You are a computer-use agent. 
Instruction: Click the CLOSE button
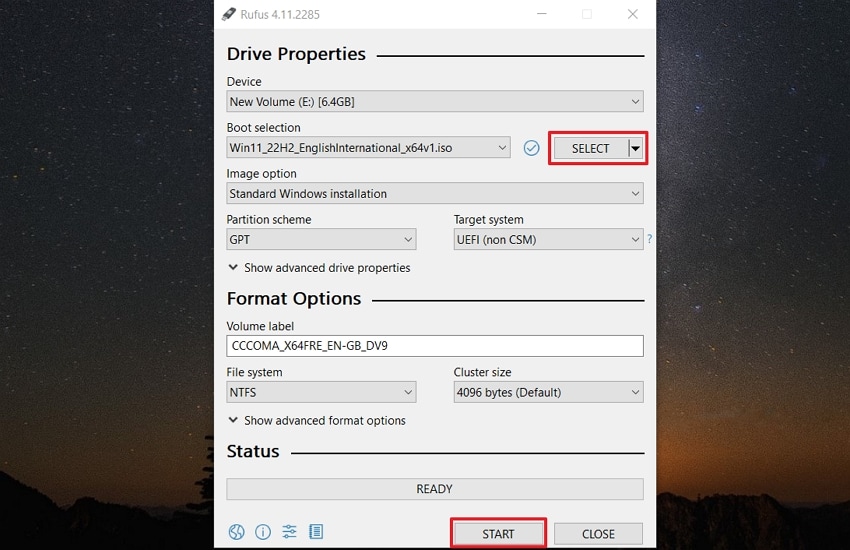point(598,534)
